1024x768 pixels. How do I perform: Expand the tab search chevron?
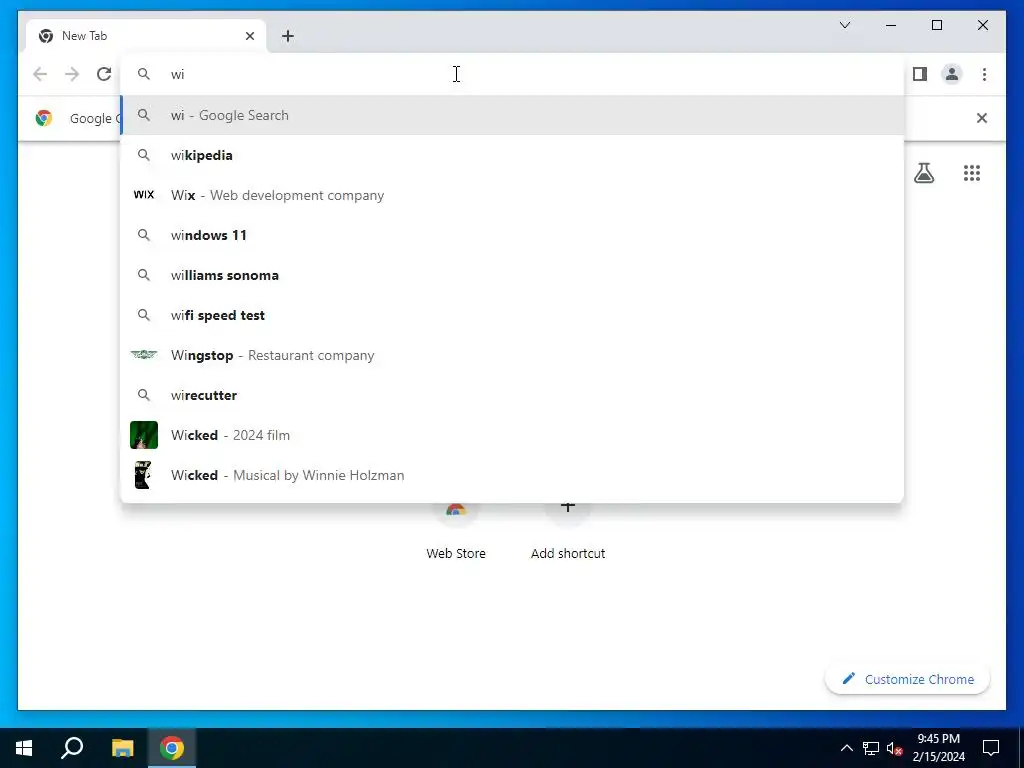844,25
